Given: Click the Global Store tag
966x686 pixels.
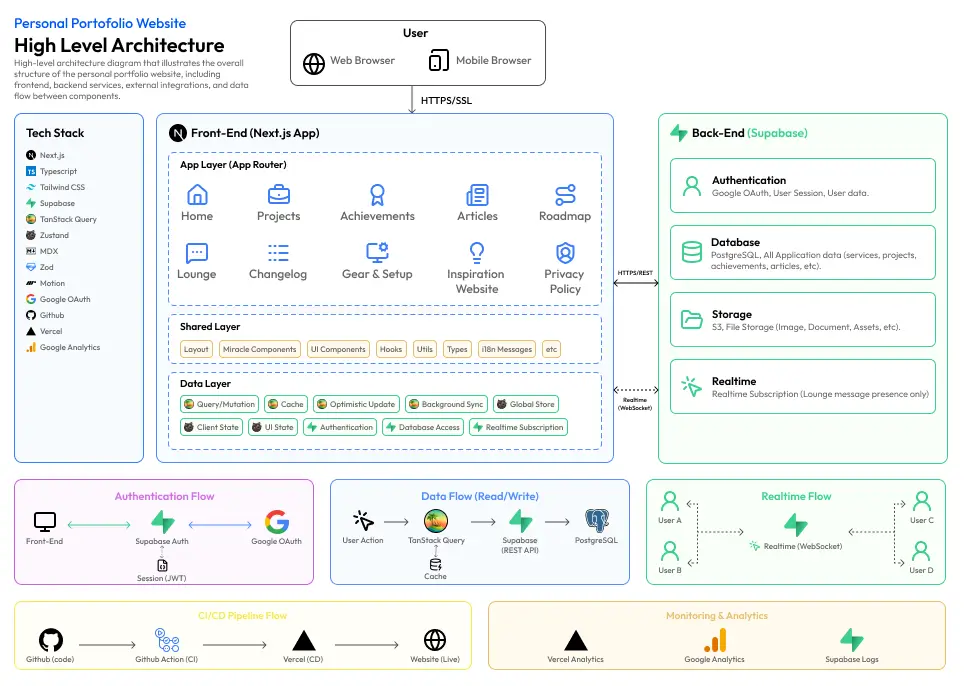Looking at the screenshot, I should (x=526, y=404).
